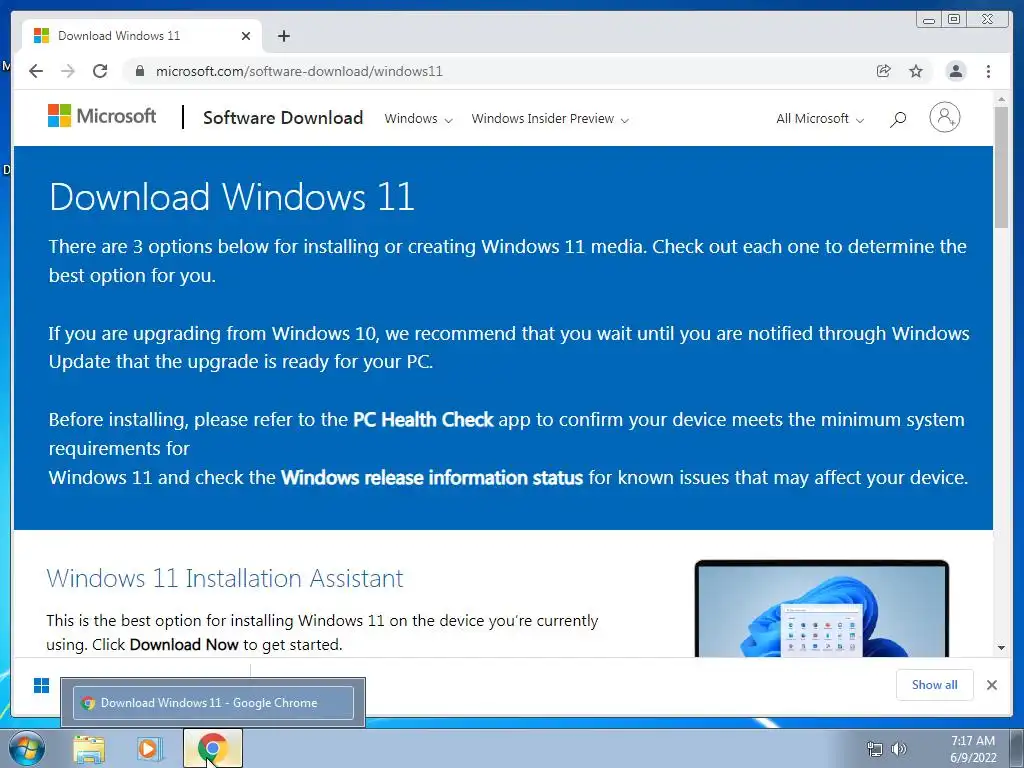Close the downloads bar
Image resolution: width=1024 pixels, height=768 pixels.
(992, 684)
